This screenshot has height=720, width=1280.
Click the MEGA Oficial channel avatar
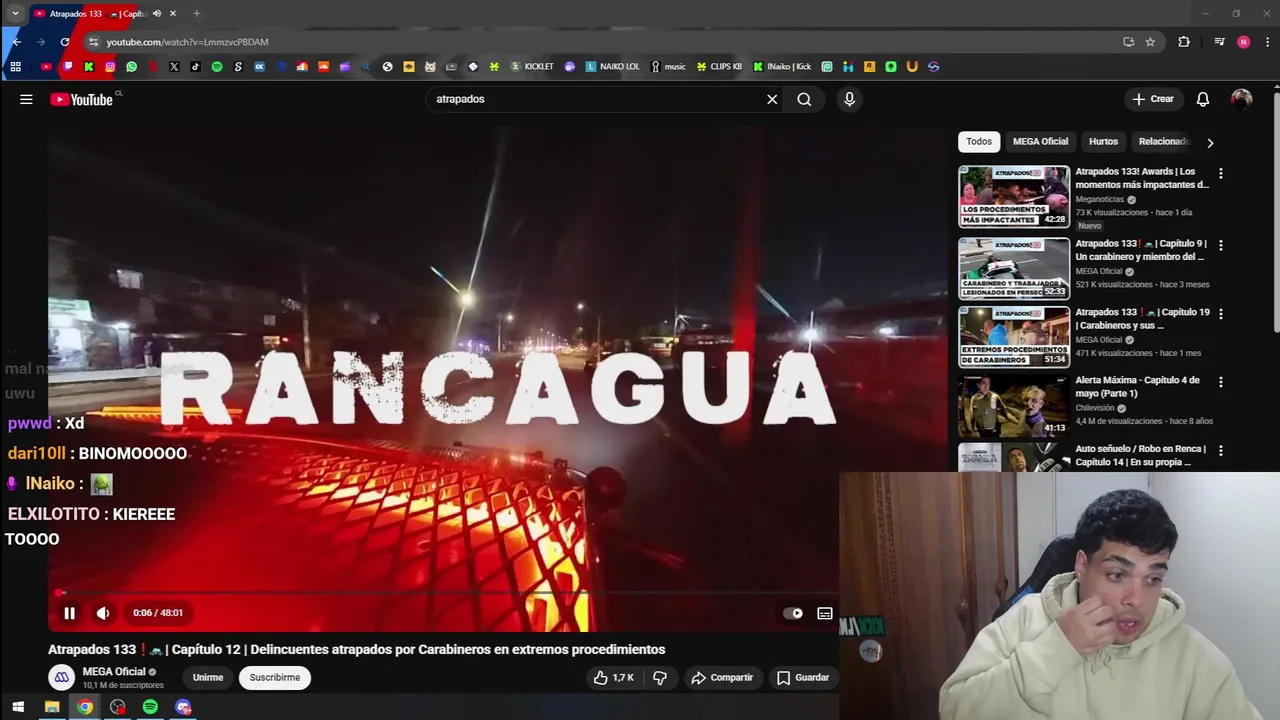pyautogui.click(x=61, y=677)
